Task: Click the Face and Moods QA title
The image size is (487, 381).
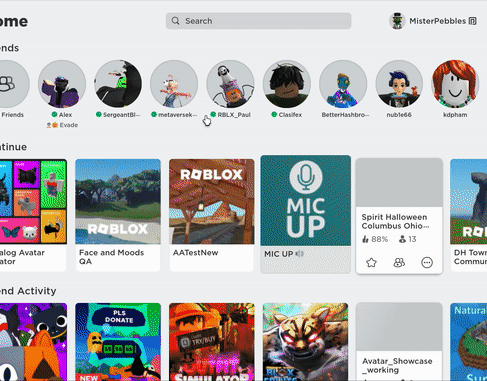Action: [111, 257]
